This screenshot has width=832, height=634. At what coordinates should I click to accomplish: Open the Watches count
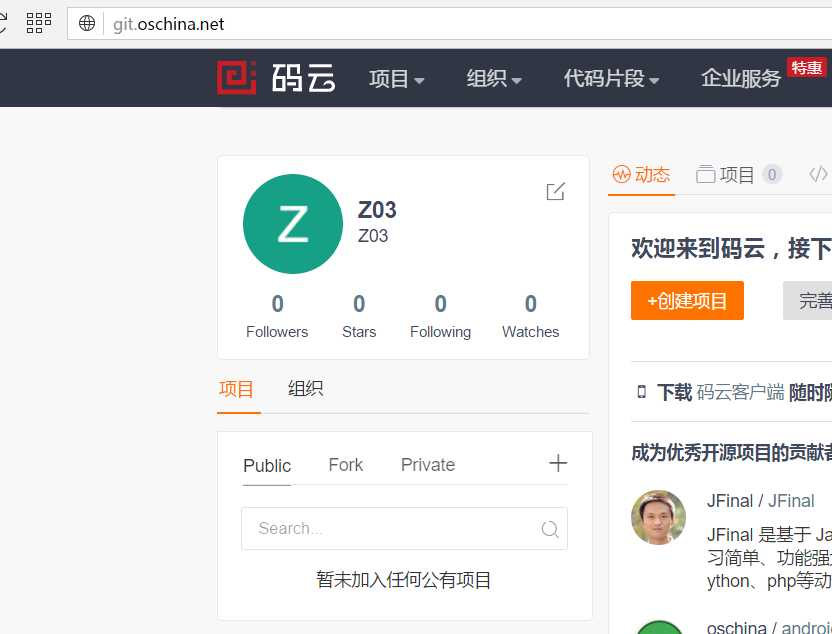click(x=531, y=316)
